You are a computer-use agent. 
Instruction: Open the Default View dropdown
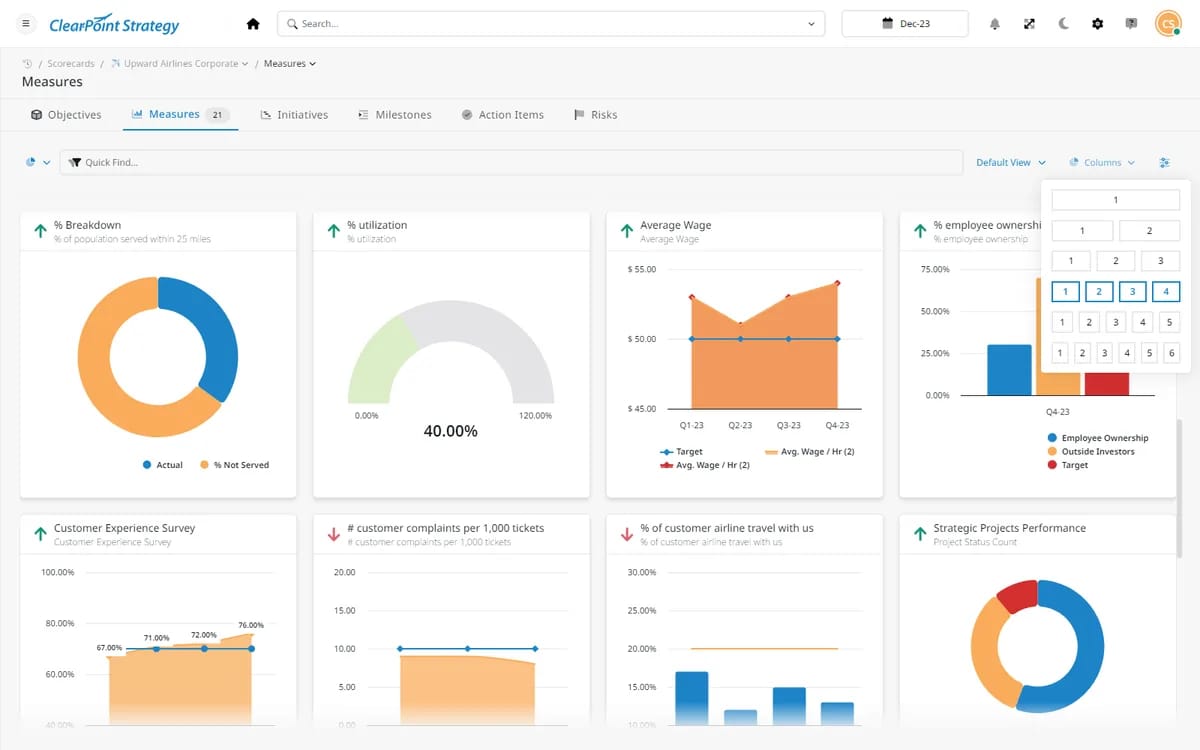point(1010,162)
